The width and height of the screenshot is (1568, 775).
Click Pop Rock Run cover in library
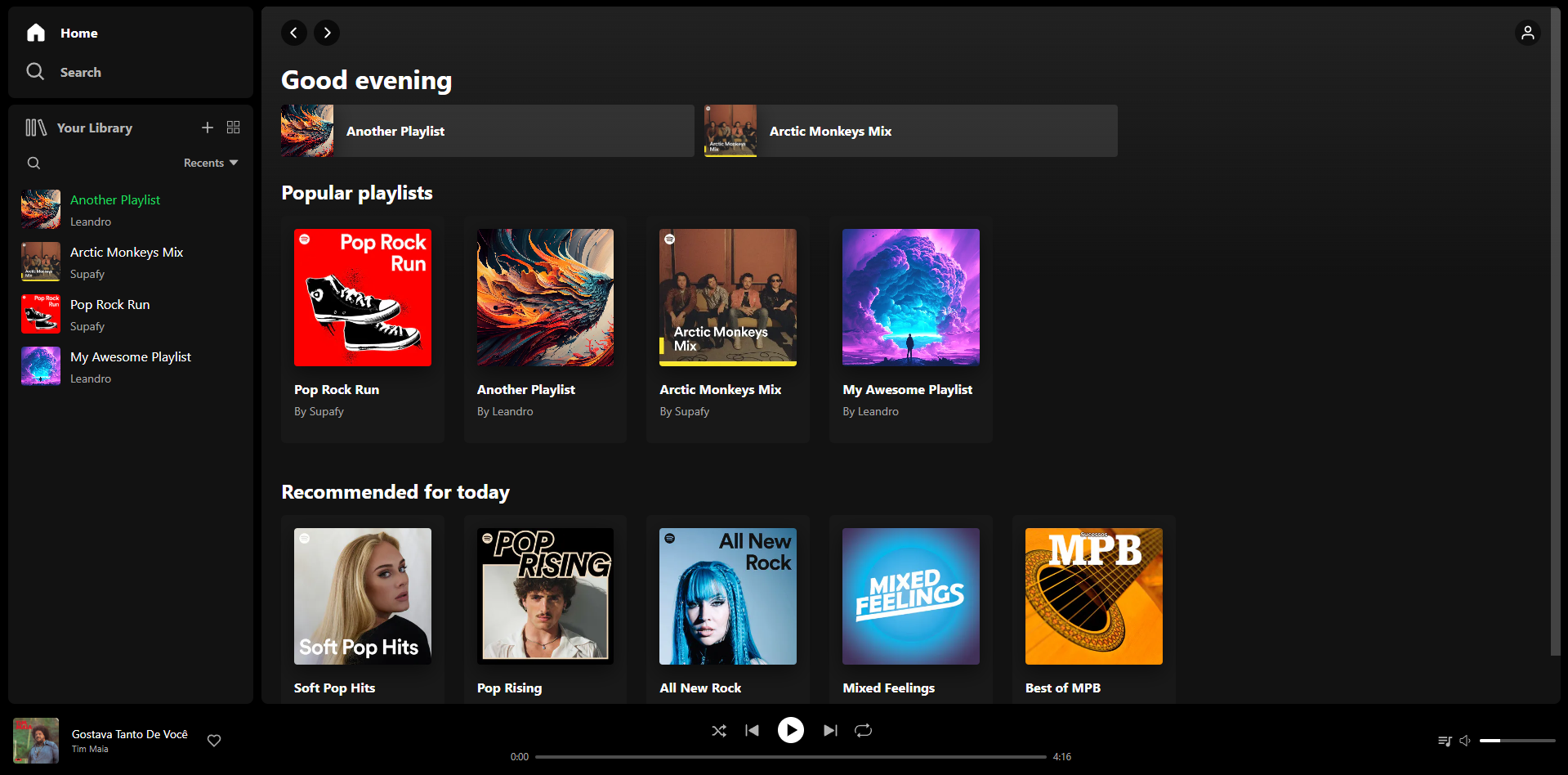pyautogui.click(x=41, y=314)
